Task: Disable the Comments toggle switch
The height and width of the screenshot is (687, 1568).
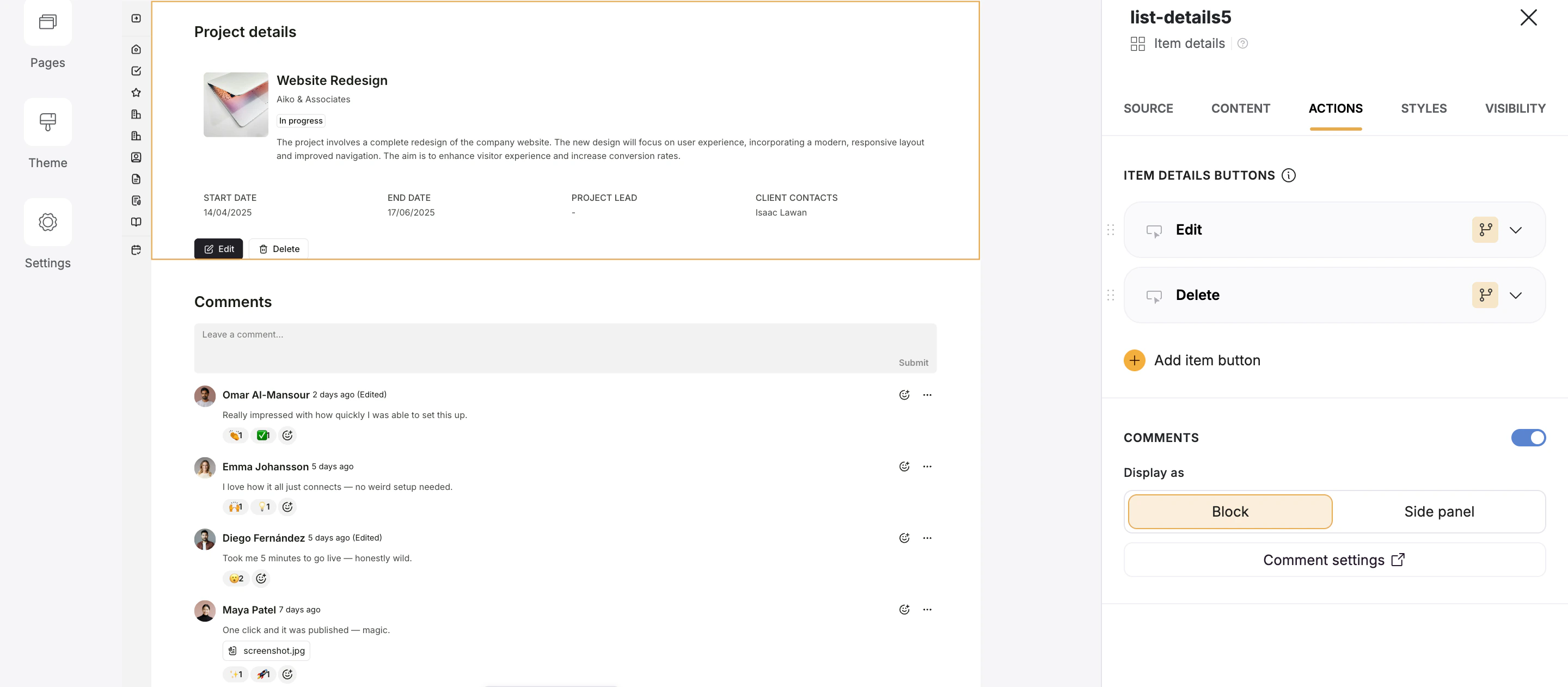Action: pyautogui.click(x=1528, y=438)
